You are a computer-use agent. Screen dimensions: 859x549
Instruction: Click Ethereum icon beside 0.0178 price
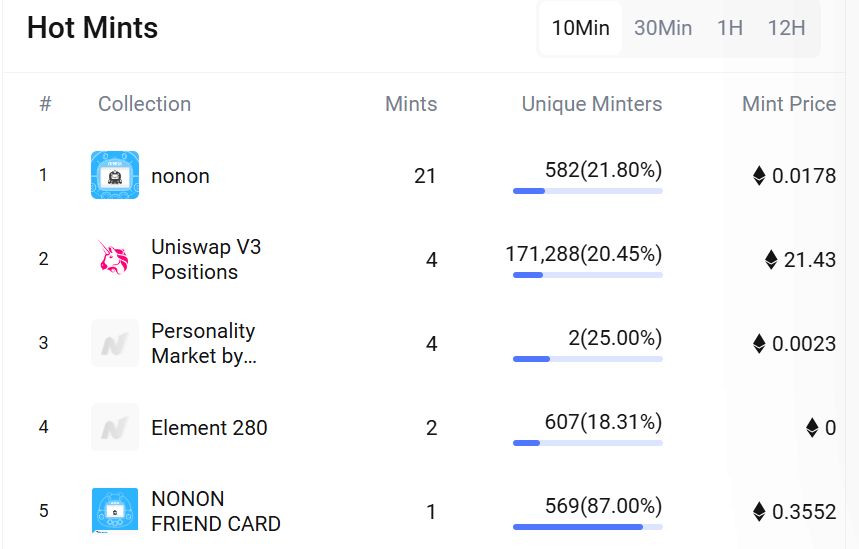point(759,176)
